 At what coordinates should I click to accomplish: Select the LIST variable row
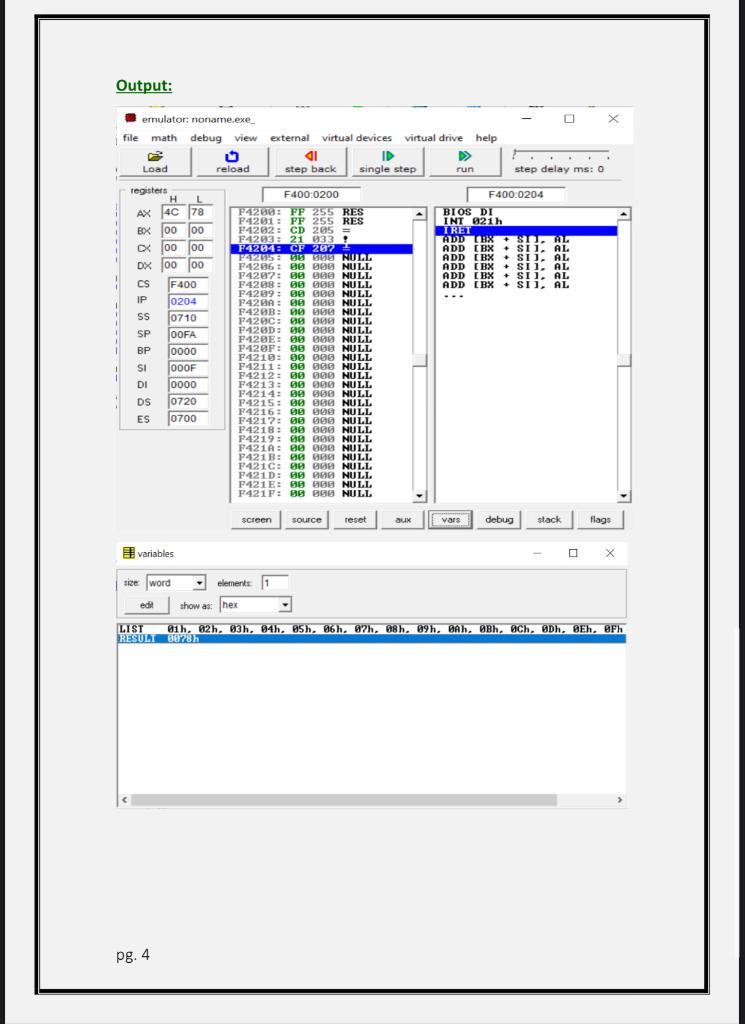[x=372, y=629]
